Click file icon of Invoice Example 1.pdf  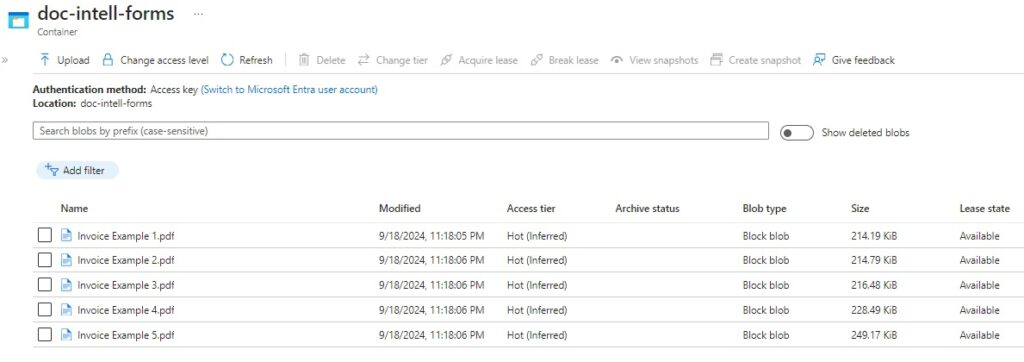click(x=66, y=235)
